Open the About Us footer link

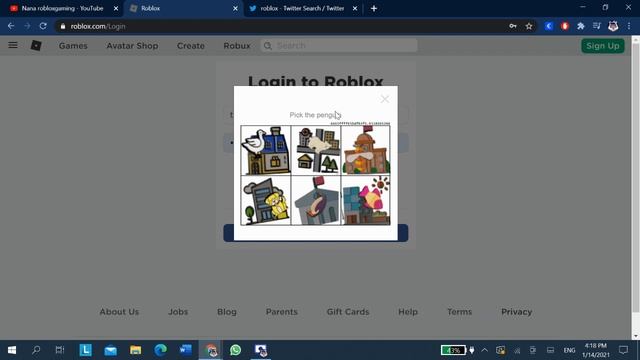(119, 312)
